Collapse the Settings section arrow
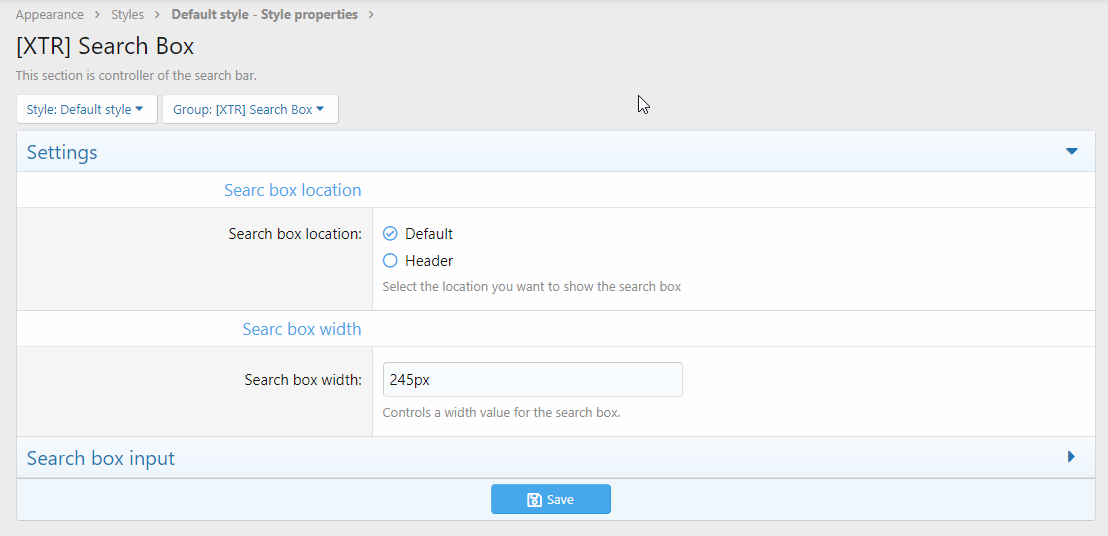Screen dimensions: 1108x536 (x=1071, y=152)
